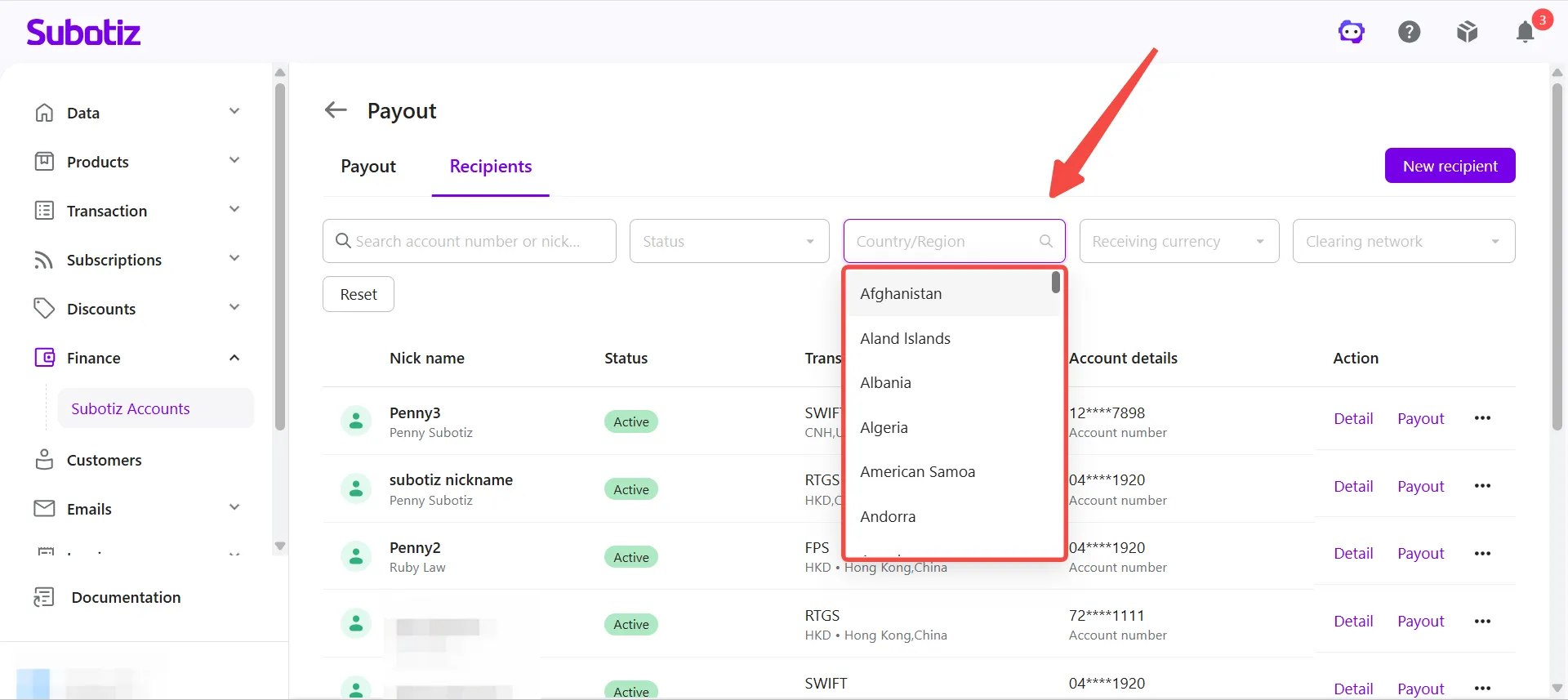Click the Subotiz logo
The height and width of the screenshot is (700, 1568).
(x=83, y=32)
